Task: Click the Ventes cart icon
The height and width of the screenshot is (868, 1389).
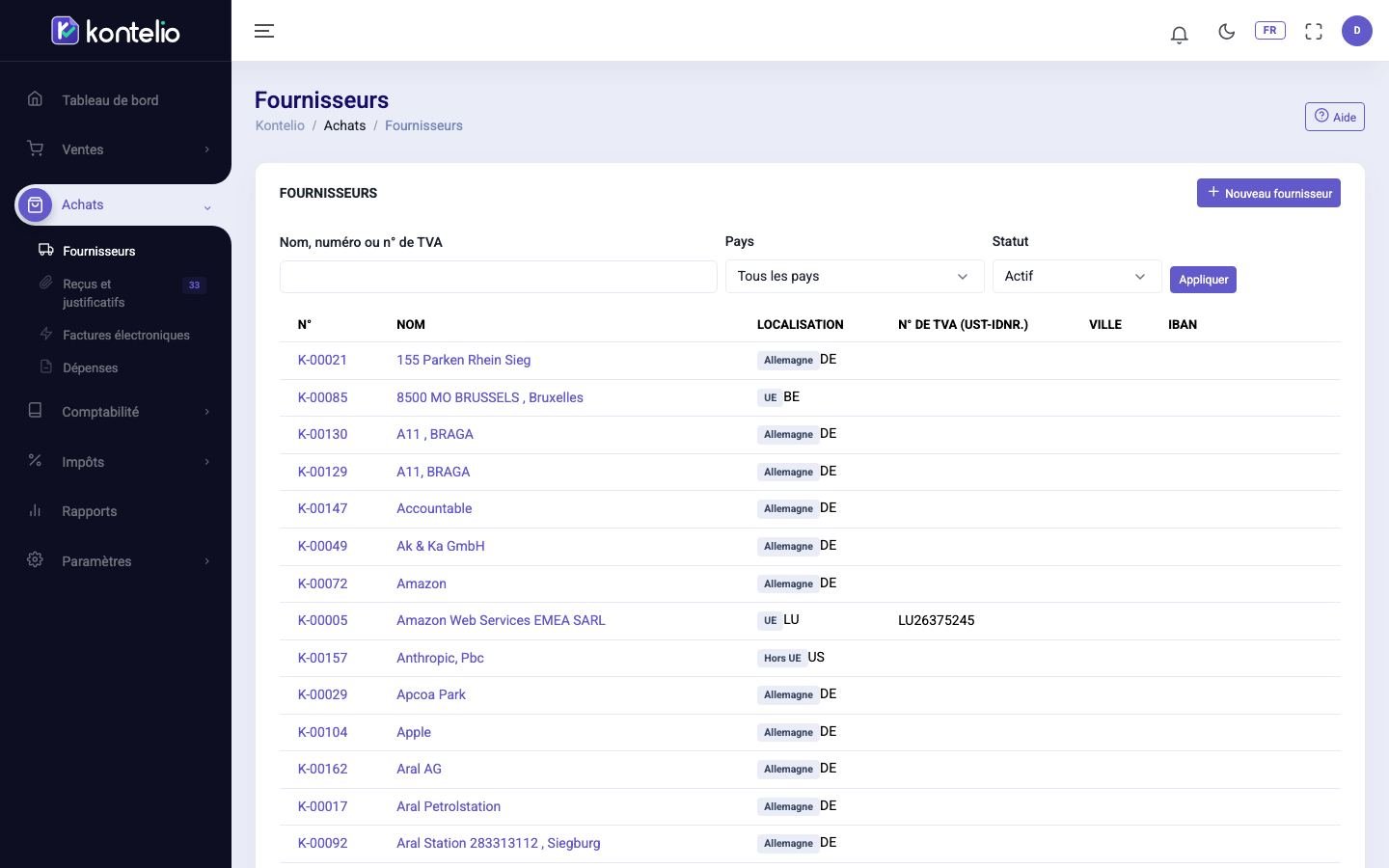Action: point(35,149)
